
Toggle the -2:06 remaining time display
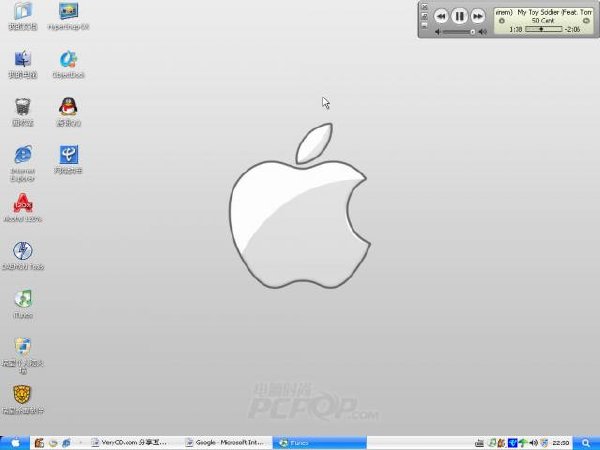(572, 29)
